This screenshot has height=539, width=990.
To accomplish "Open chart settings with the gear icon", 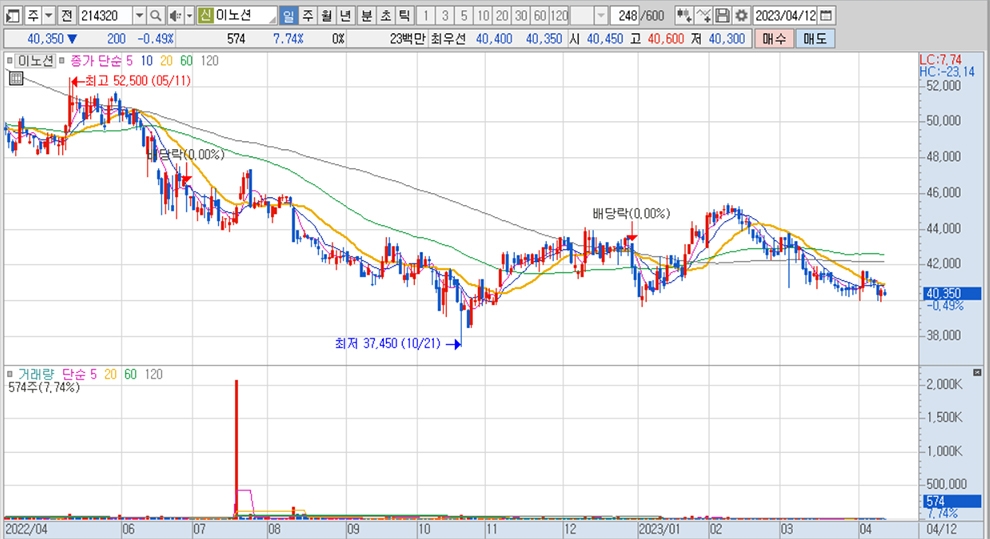I will click(x=741, y=16).
